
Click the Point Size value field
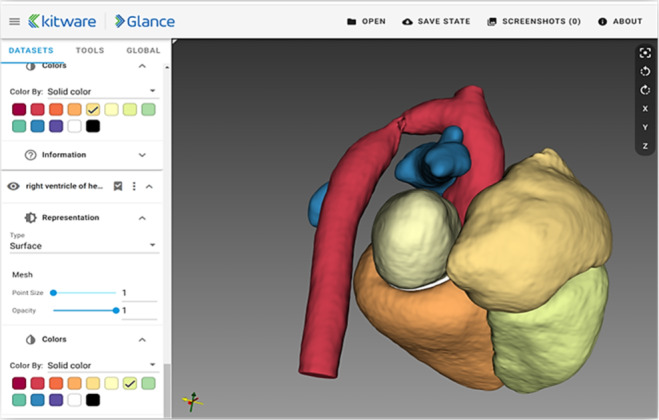coord(139,293)
